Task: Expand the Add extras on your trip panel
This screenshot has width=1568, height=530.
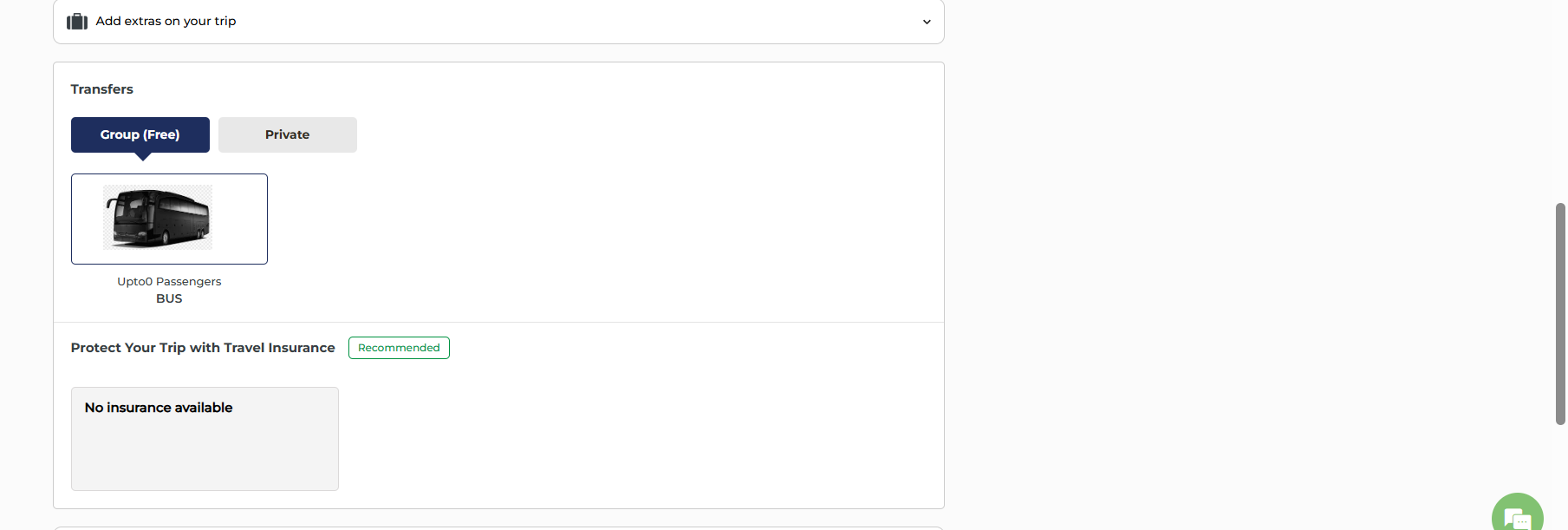Action: pyautogui.click(x=166, y=22)
